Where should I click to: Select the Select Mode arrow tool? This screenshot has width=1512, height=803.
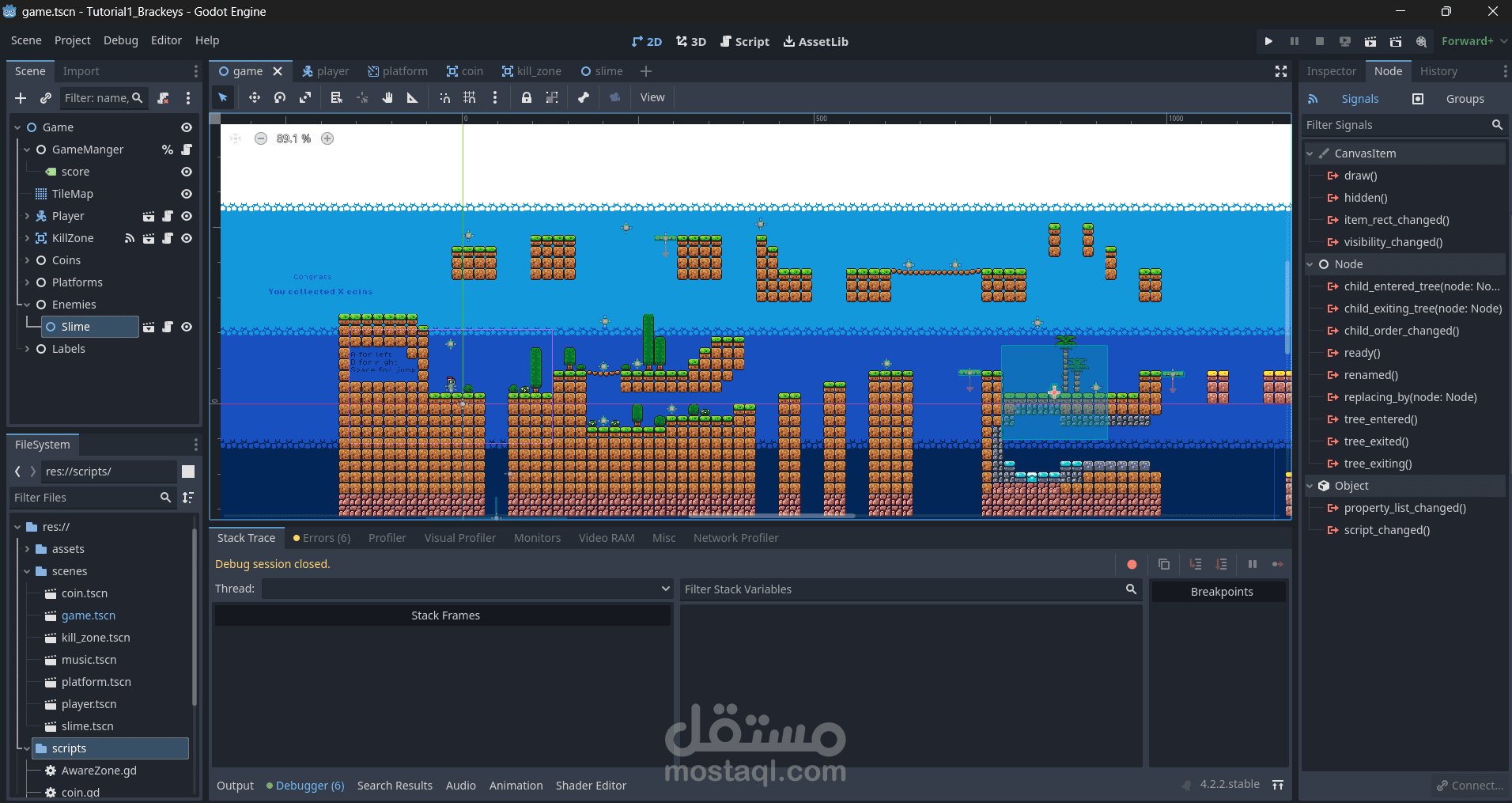(x=223, y=97)
